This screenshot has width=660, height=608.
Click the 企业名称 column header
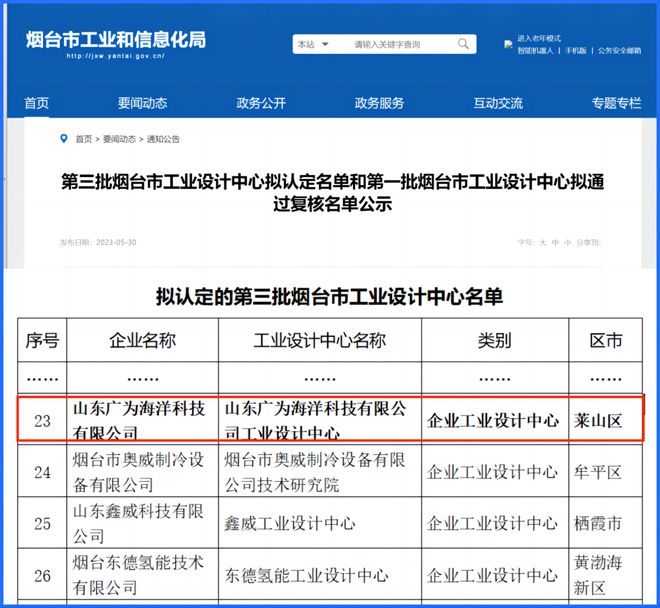(x=143, y=340)
